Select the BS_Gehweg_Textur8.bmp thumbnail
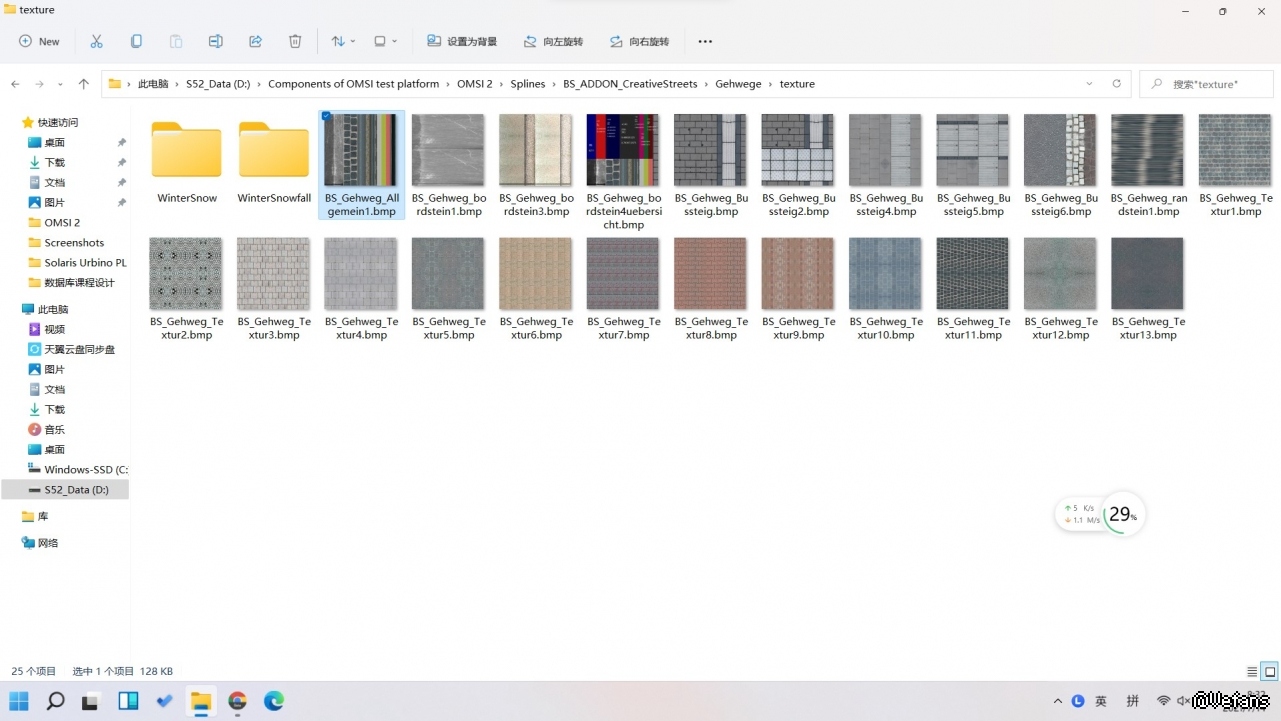 point(711,274)
